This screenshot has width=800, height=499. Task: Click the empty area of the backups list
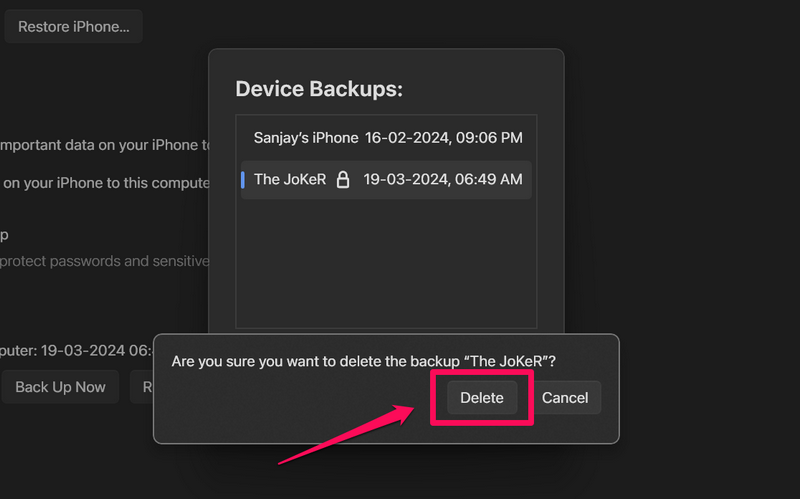coord(386,260)
